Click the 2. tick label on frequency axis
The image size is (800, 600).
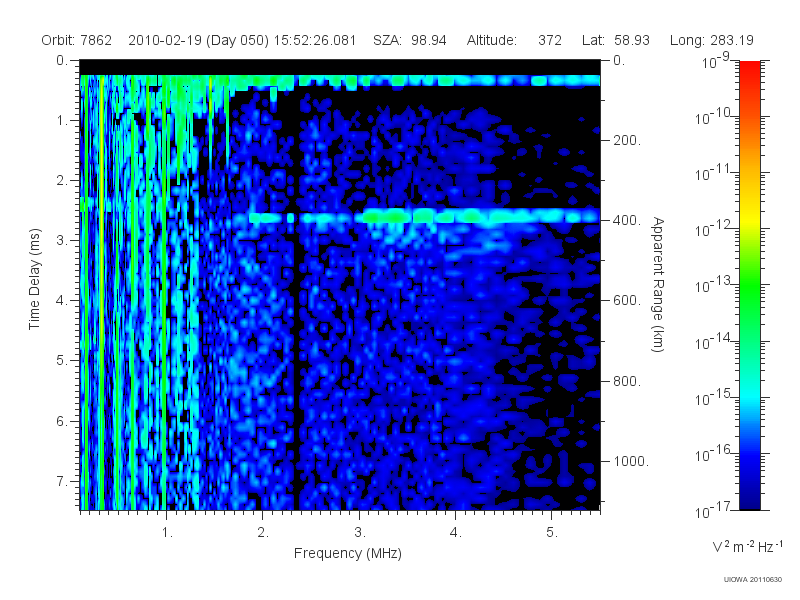(263, 533)
